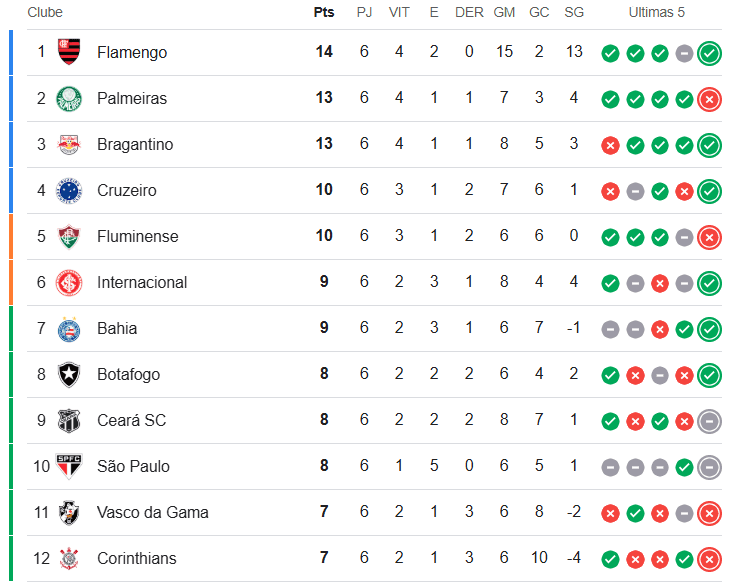The height and width of the screenshot is (587, 735).
Task: Click the Cruzeiro club crest icon
Action: 68,190
